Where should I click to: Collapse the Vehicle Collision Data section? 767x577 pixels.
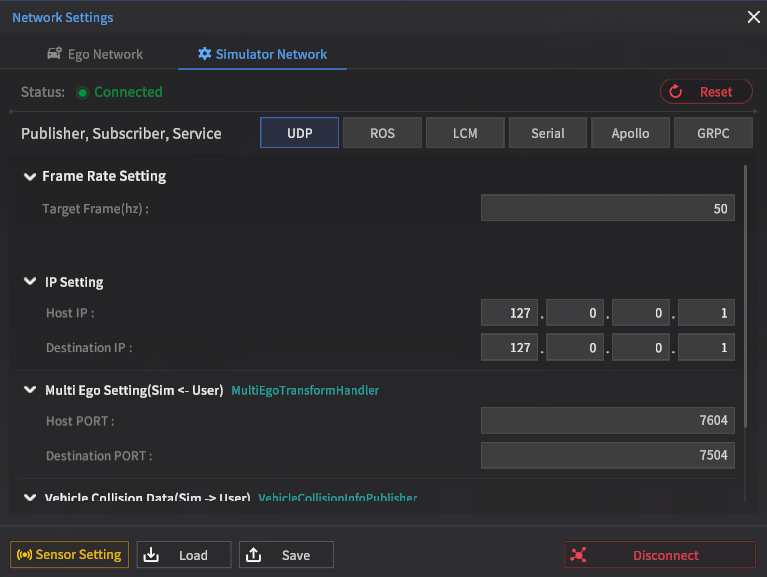pos(29,497)
